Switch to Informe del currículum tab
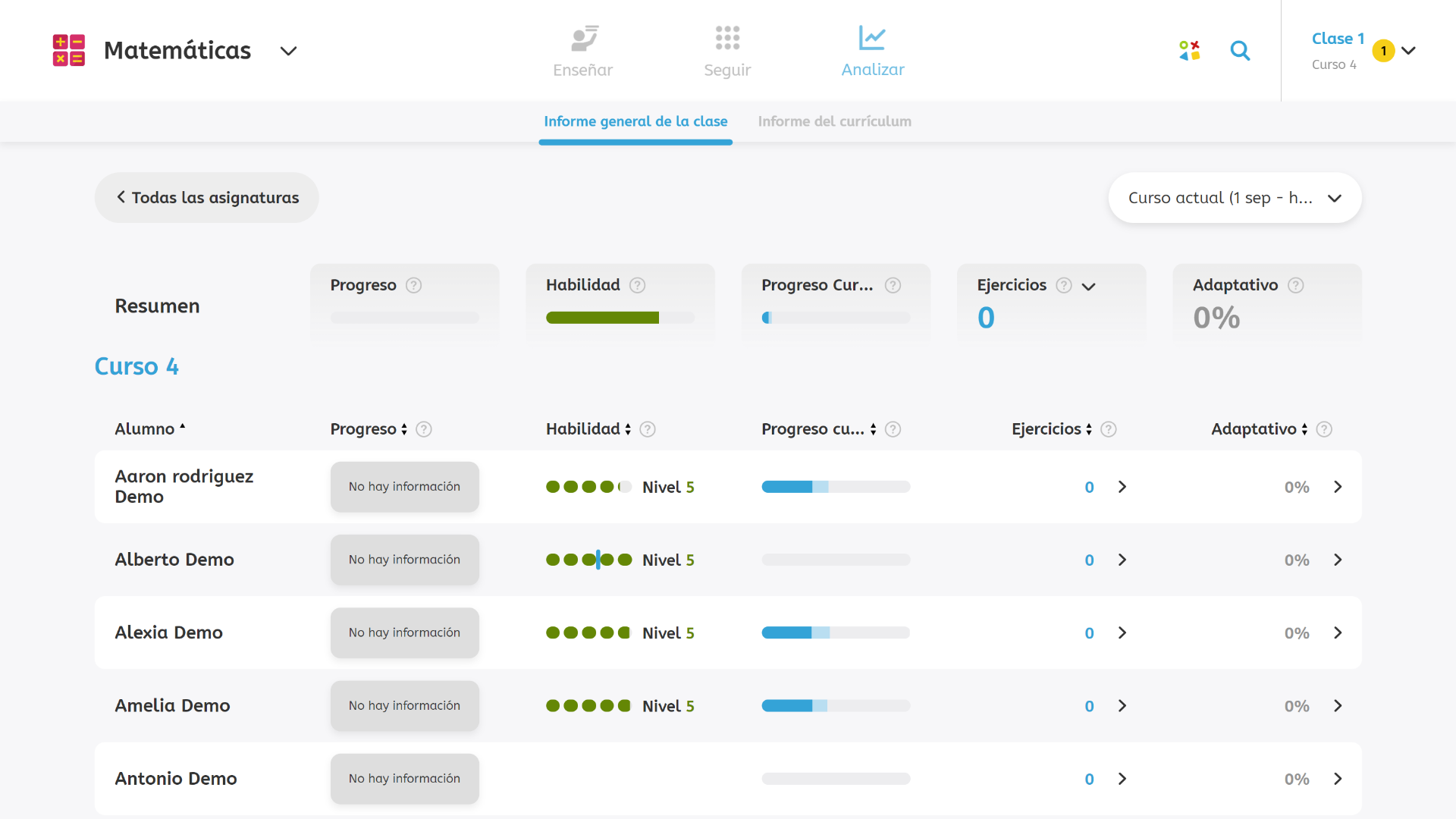This screenshot has height=819, width=1456. (834, 121)
